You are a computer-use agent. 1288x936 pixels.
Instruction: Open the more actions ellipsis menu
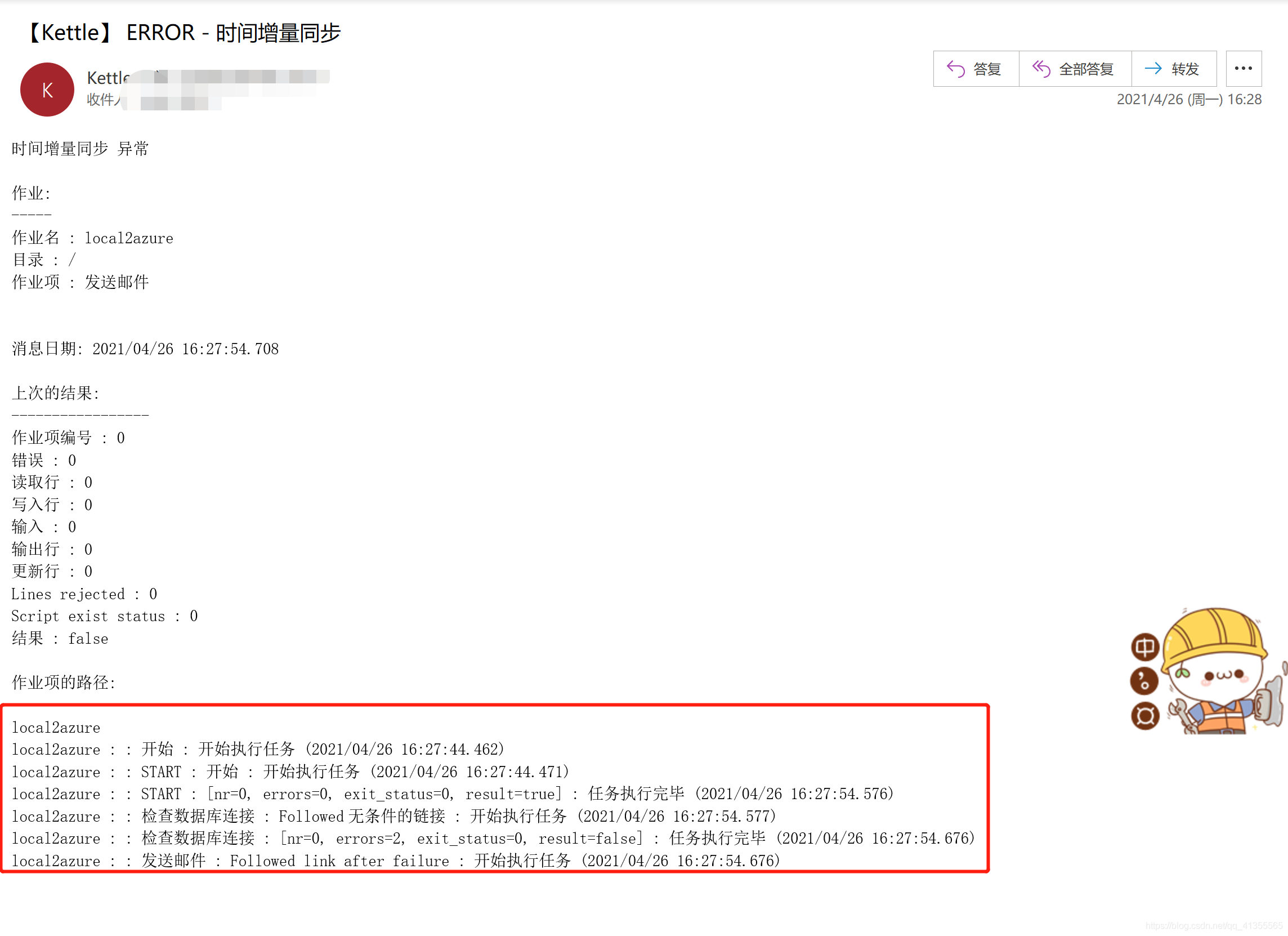pos(1243,69)
